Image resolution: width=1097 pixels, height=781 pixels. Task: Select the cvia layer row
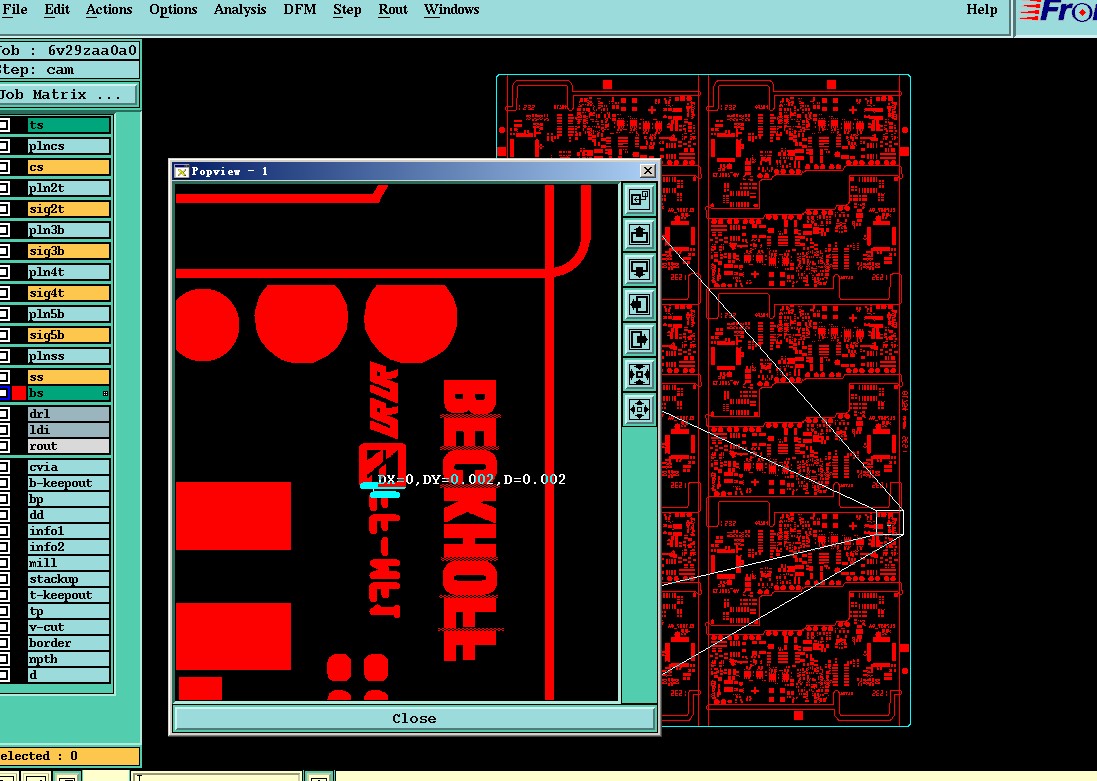[x=69, y=467]
